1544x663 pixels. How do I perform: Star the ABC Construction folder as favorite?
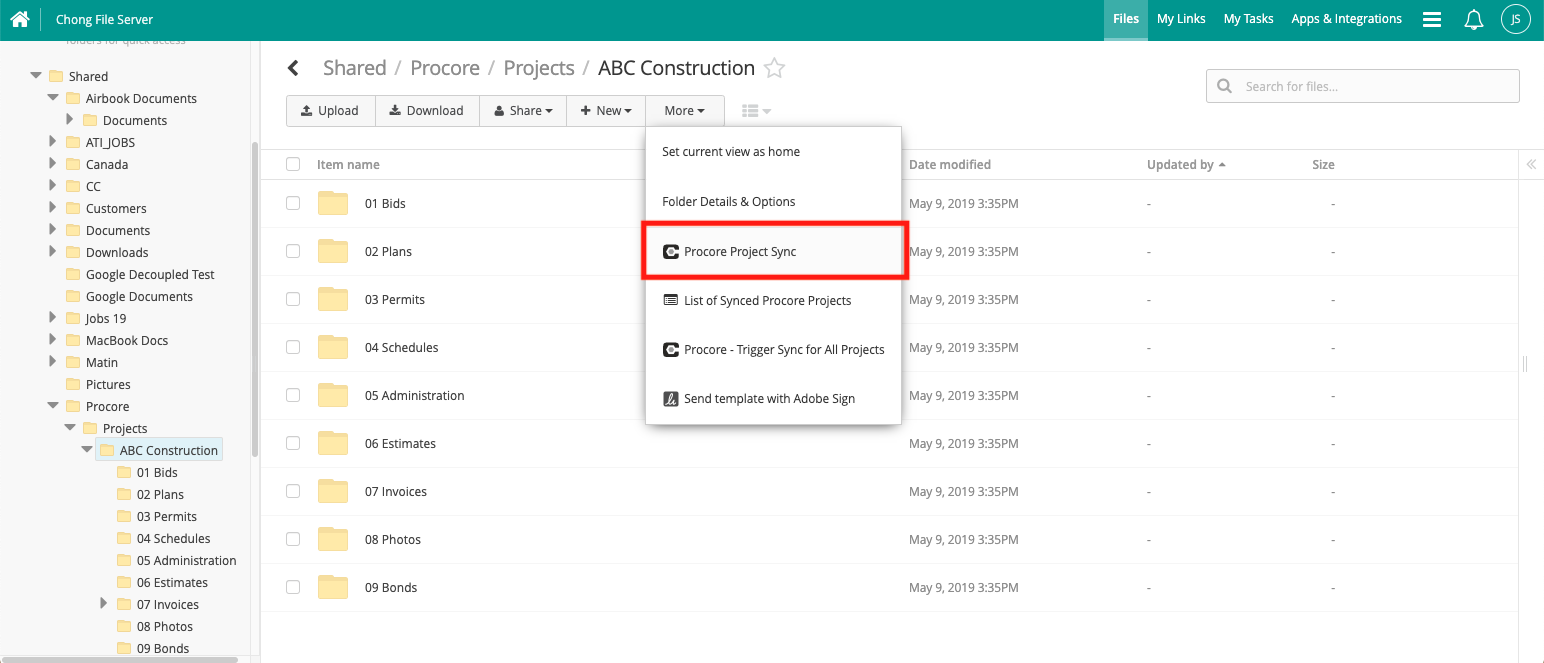coord(774,68)
